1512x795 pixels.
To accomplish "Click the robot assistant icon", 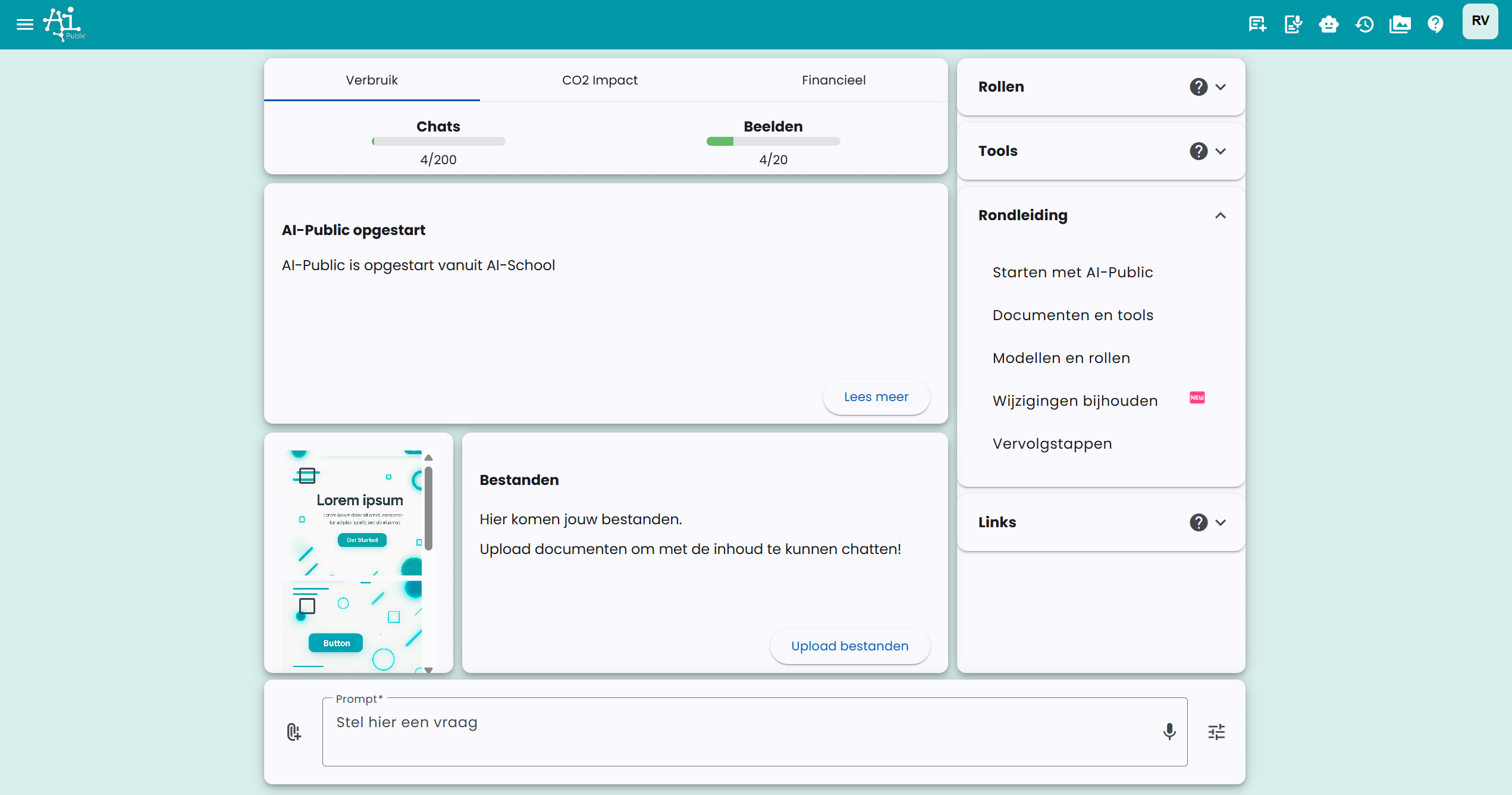I will click(1328, 24).
